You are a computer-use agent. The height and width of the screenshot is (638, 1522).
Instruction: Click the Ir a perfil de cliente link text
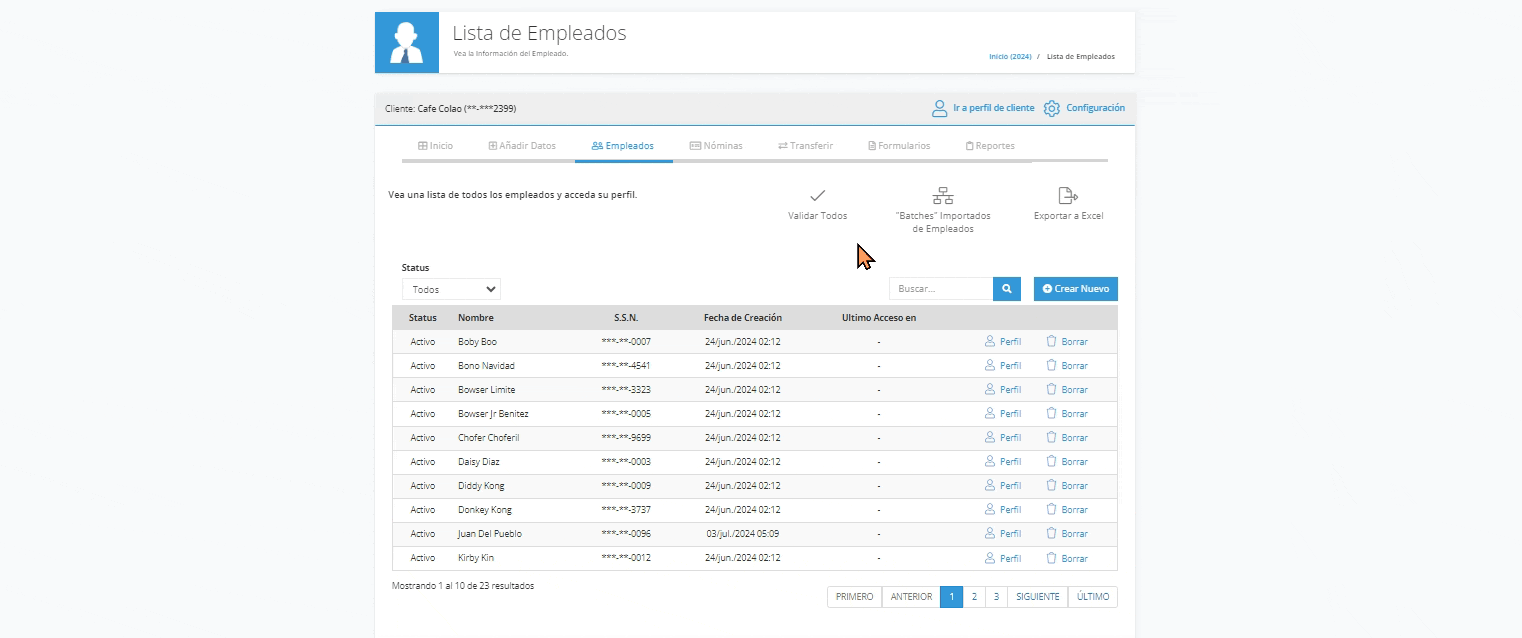pos(994,108)
